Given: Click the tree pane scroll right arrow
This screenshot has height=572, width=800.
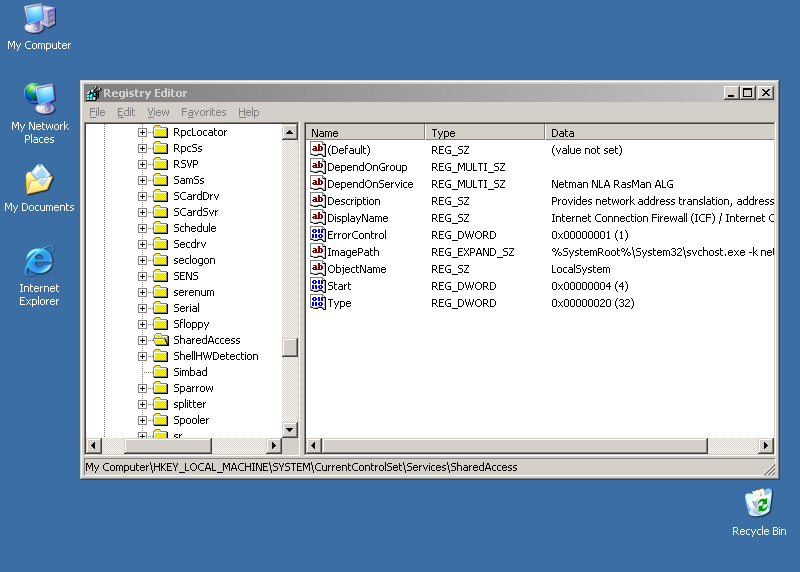Looking at the screenshot, I should (x=274, y=445).
